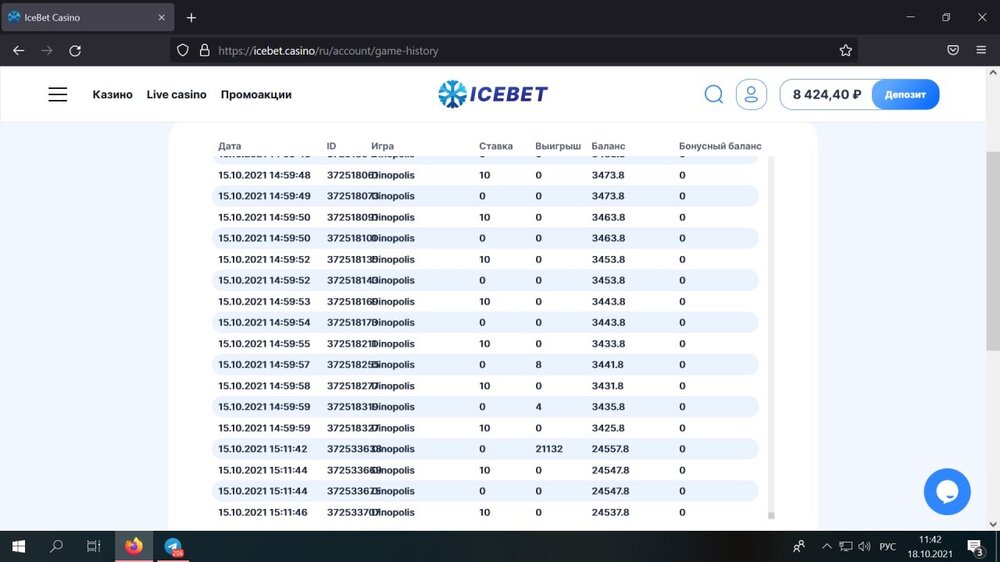Open Firefox application menu button
Image resolution: width=1000 pixels, height=562 pixels.
[981, 50]
